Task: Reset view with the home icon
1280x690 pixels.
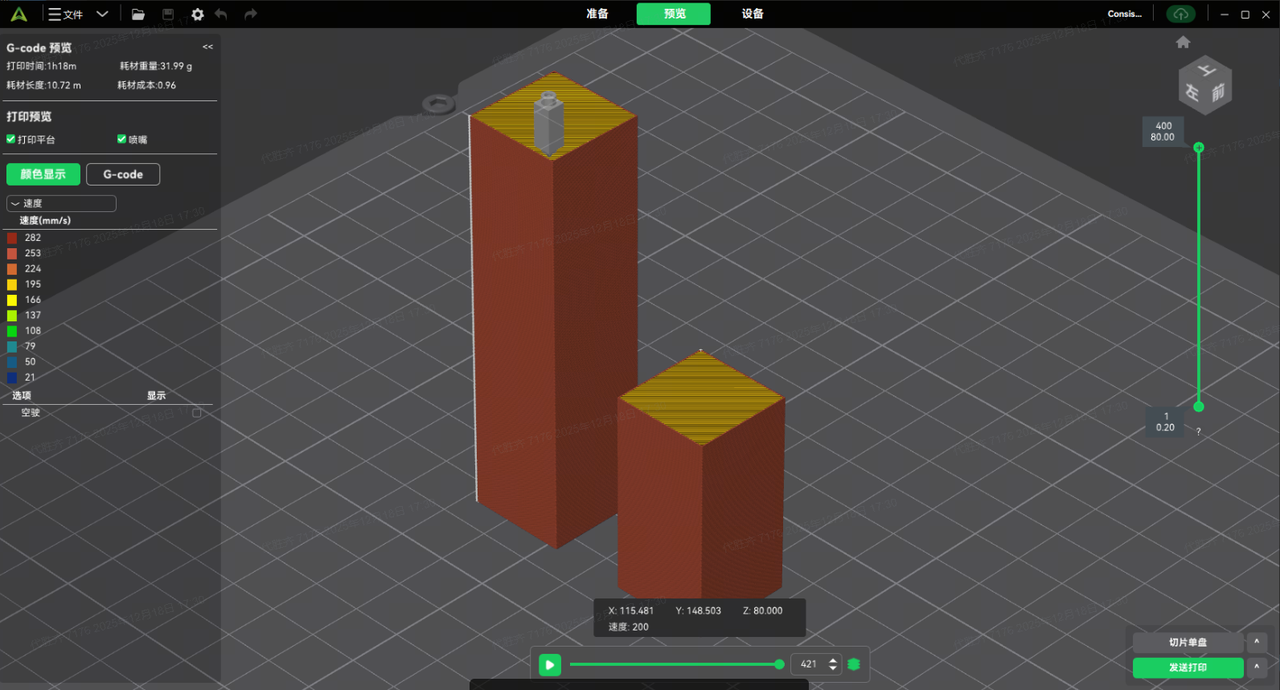Action: [1183, 42]
